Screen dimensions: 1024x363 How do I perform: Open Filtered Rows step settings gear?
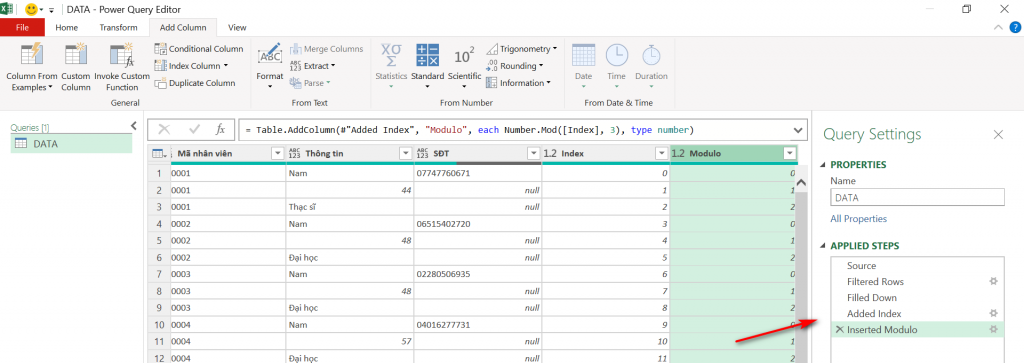[993, 281]
